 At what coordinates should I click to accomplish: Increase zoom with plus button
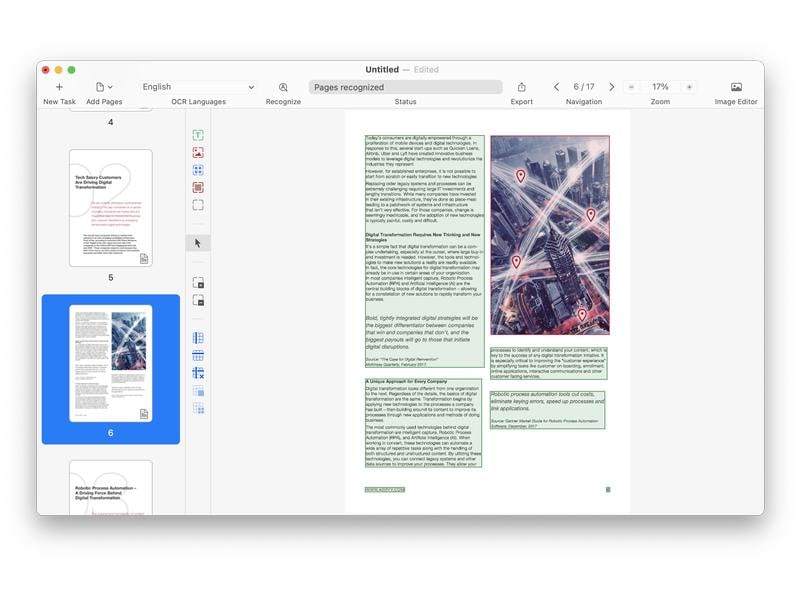[x=689, y=87]
